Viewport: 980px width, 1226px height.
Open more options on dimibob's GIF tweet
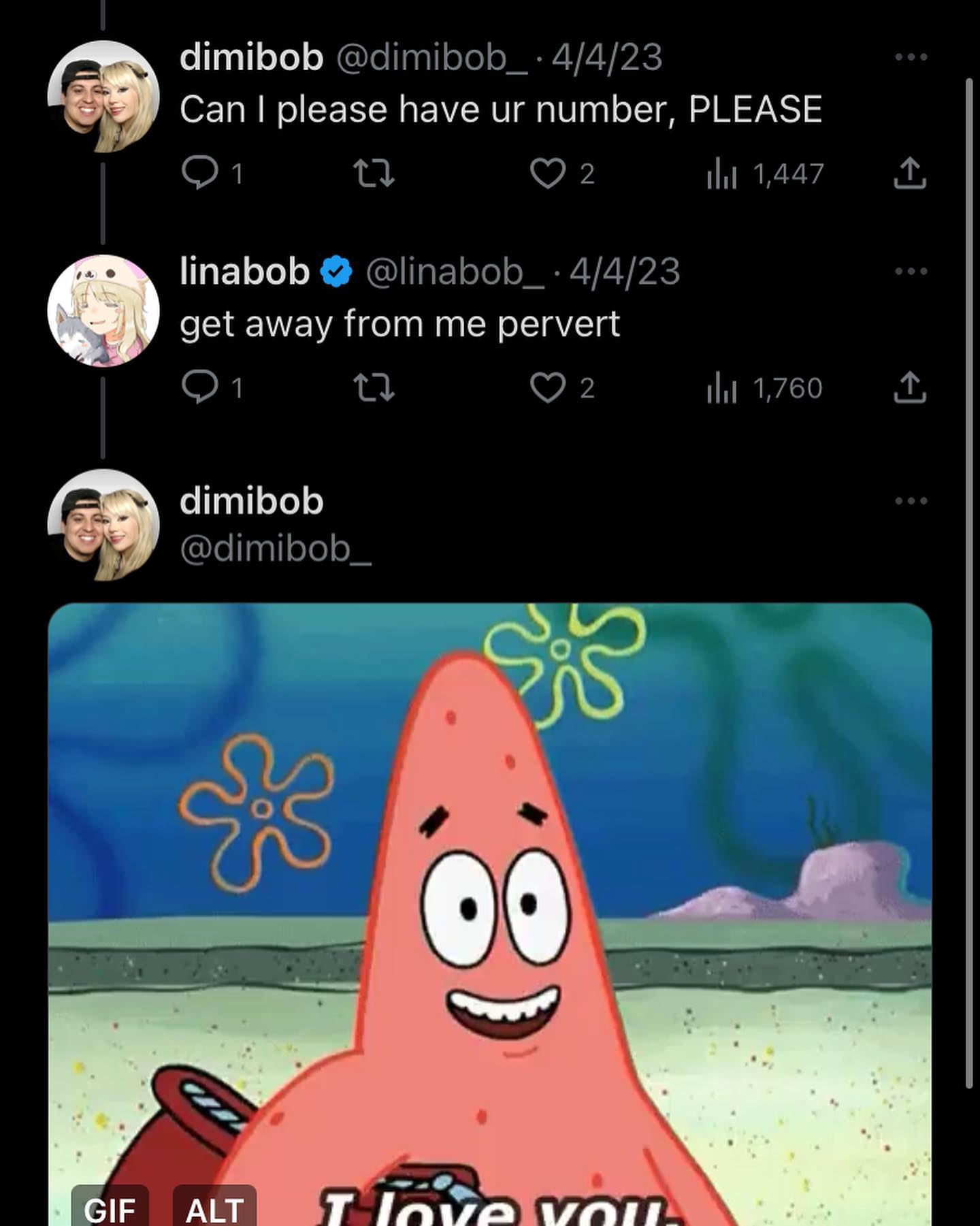pyautogui.click(x=911, y=501)
